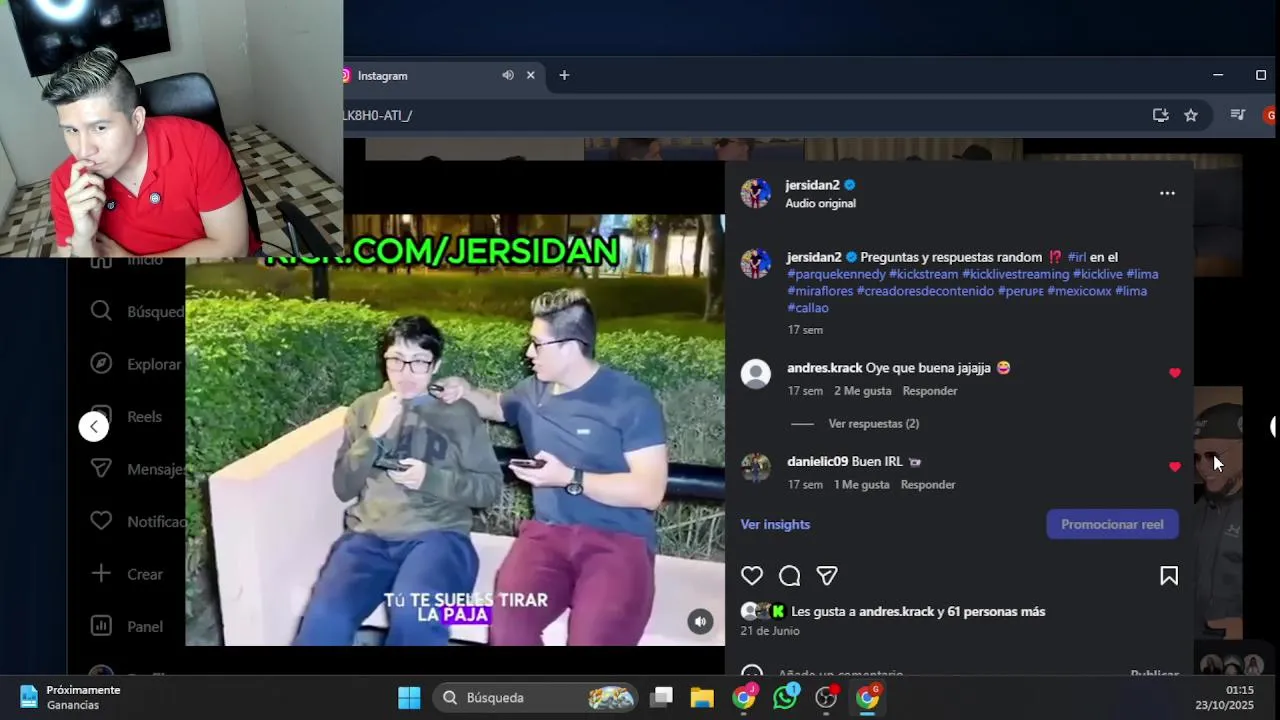Click the Audio original link

(x=820, y=203)
